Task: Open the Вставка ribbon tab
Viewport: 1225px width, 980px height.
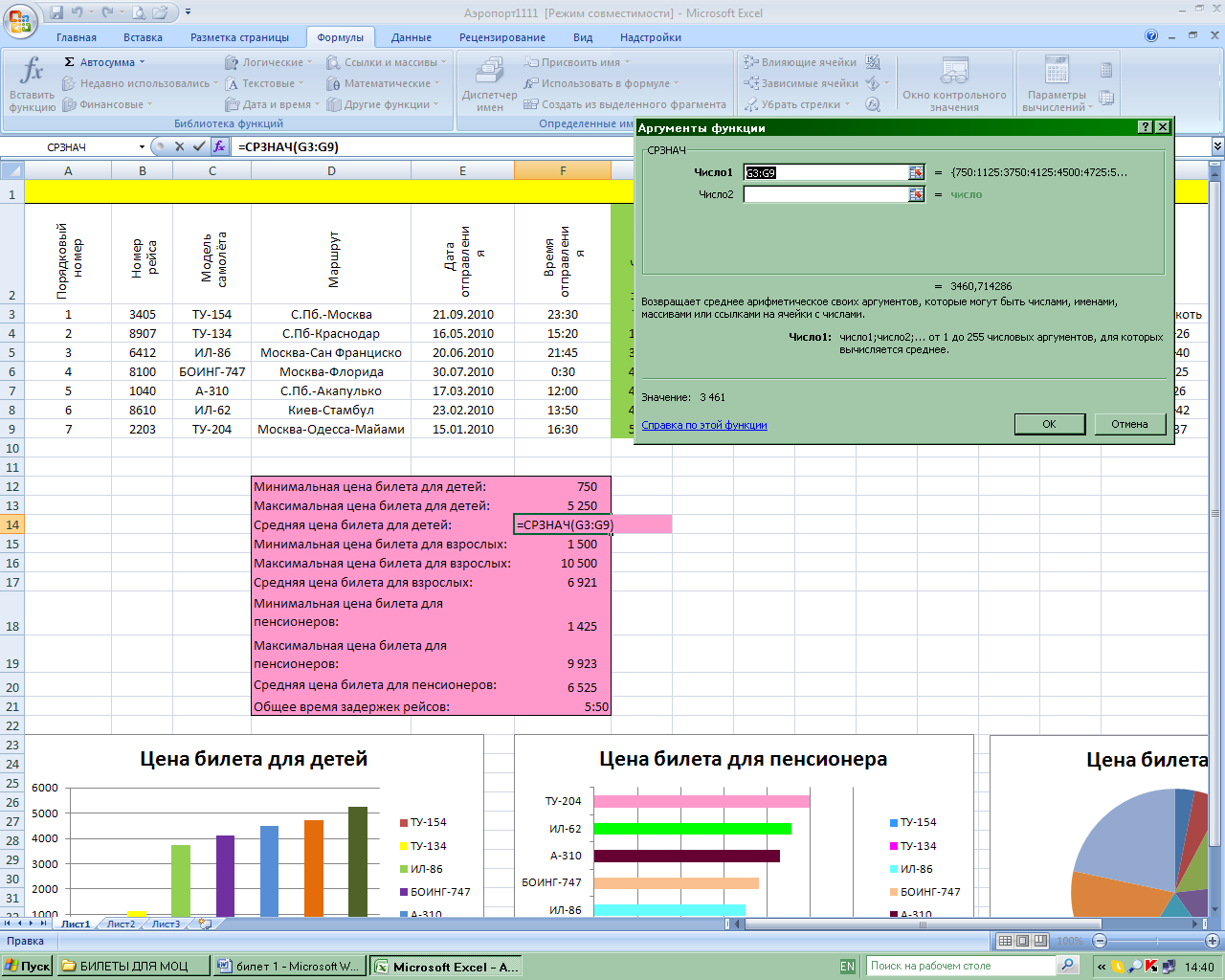Action: coord(143,37)
